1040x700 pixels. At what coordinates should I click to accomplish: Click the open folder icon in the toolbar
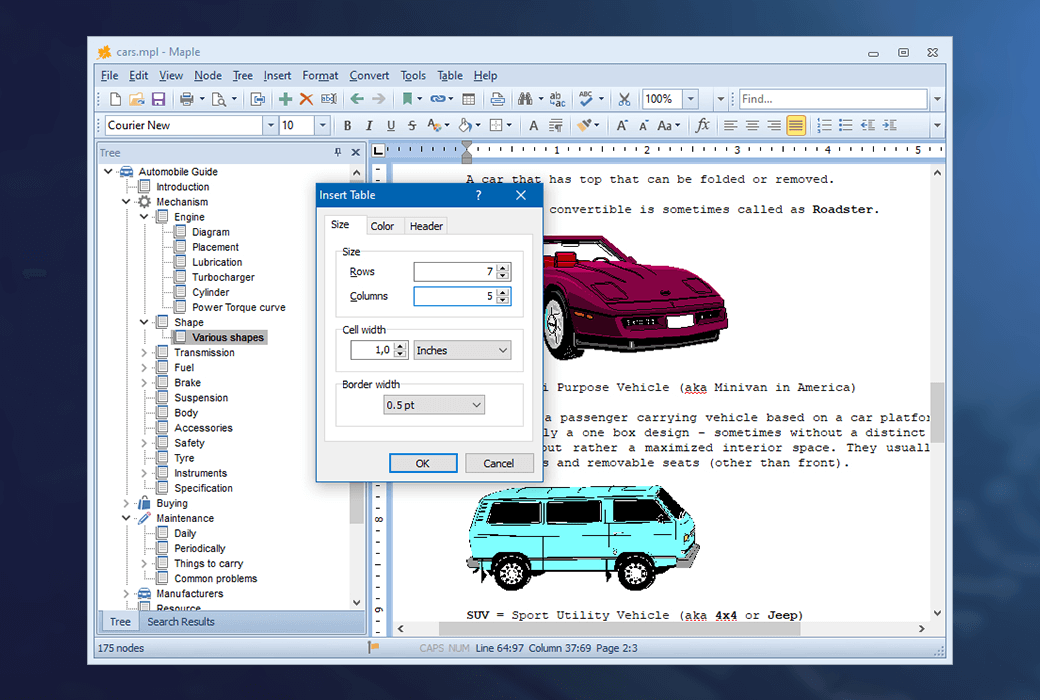137,100
